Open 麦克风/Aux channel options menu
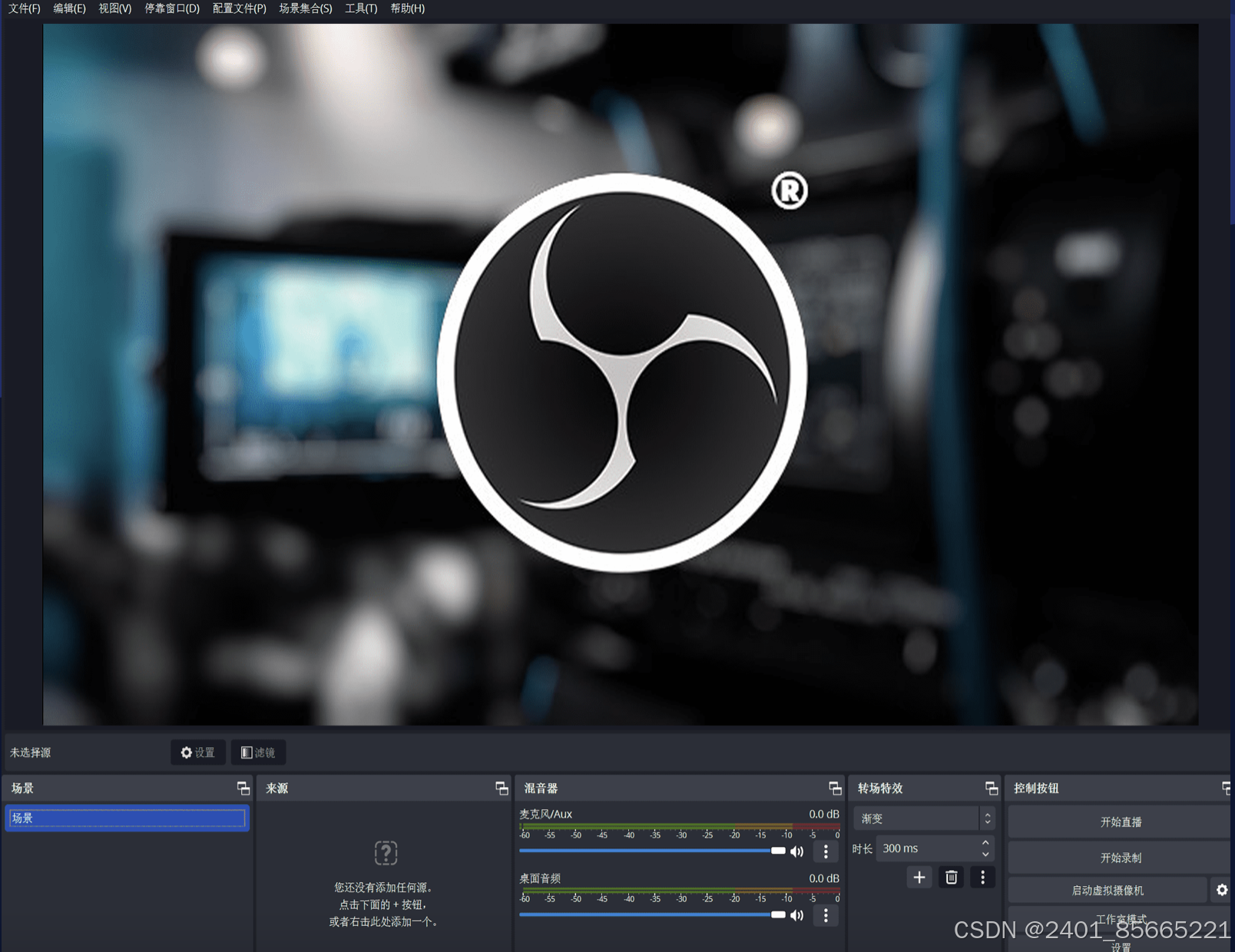The width and height of the screenshot is (1235, 952). click(x=826, y=851)
